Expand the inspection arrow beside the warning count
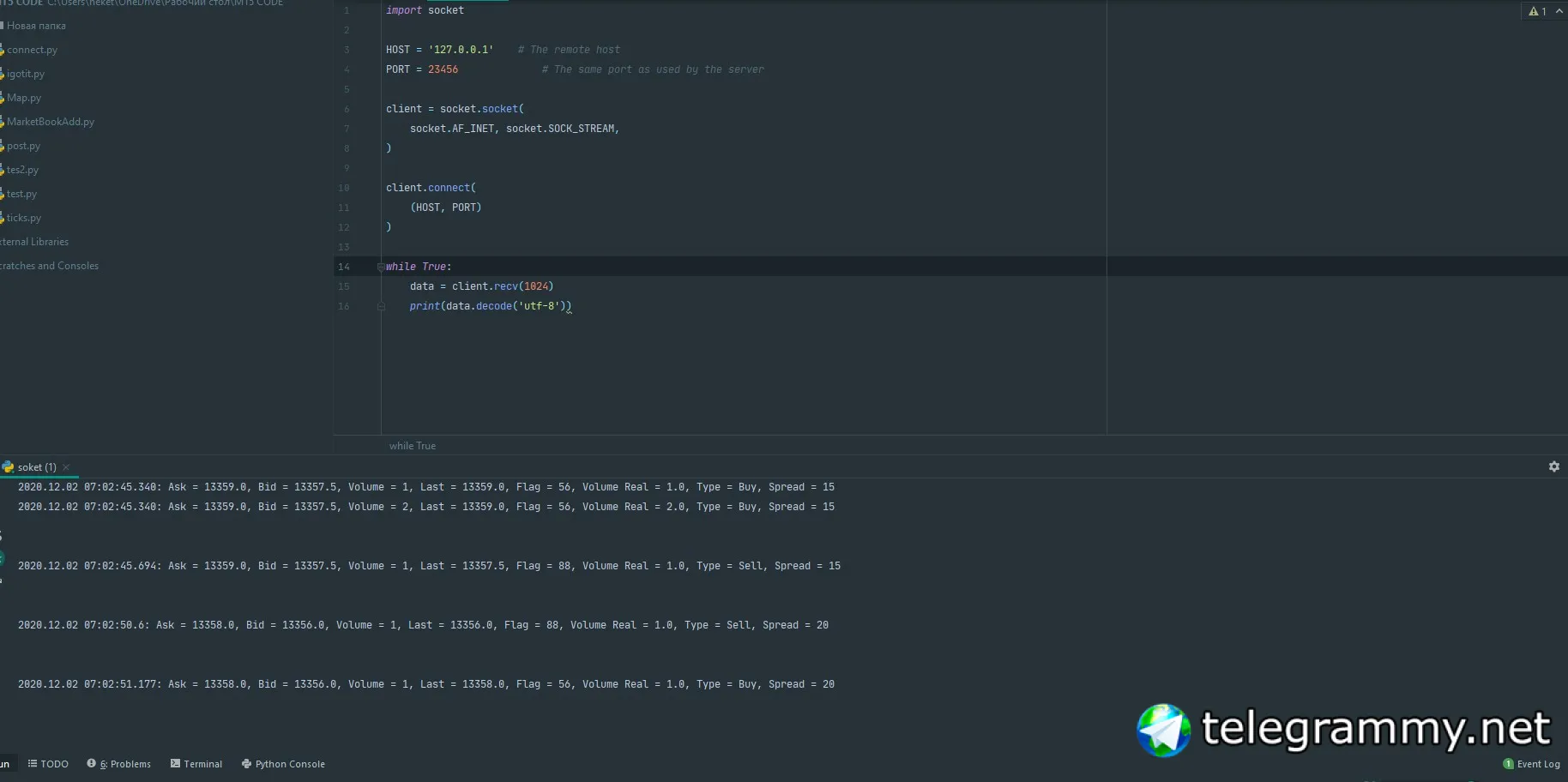Screen dimensions: 1568x782 pos(1559,11)
